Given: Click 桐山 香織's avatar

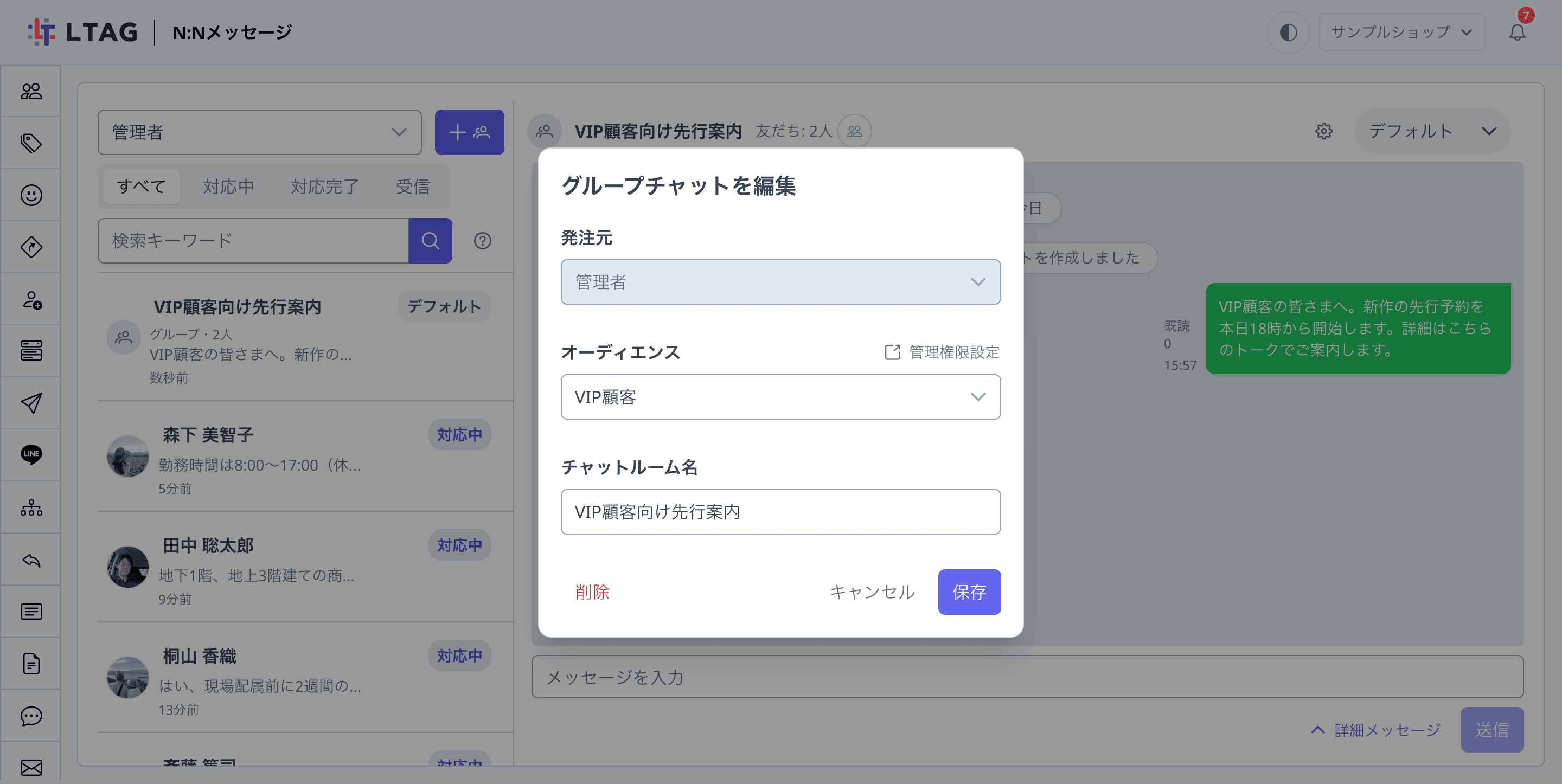Looking at the screenshot, I should click(127, 677).
